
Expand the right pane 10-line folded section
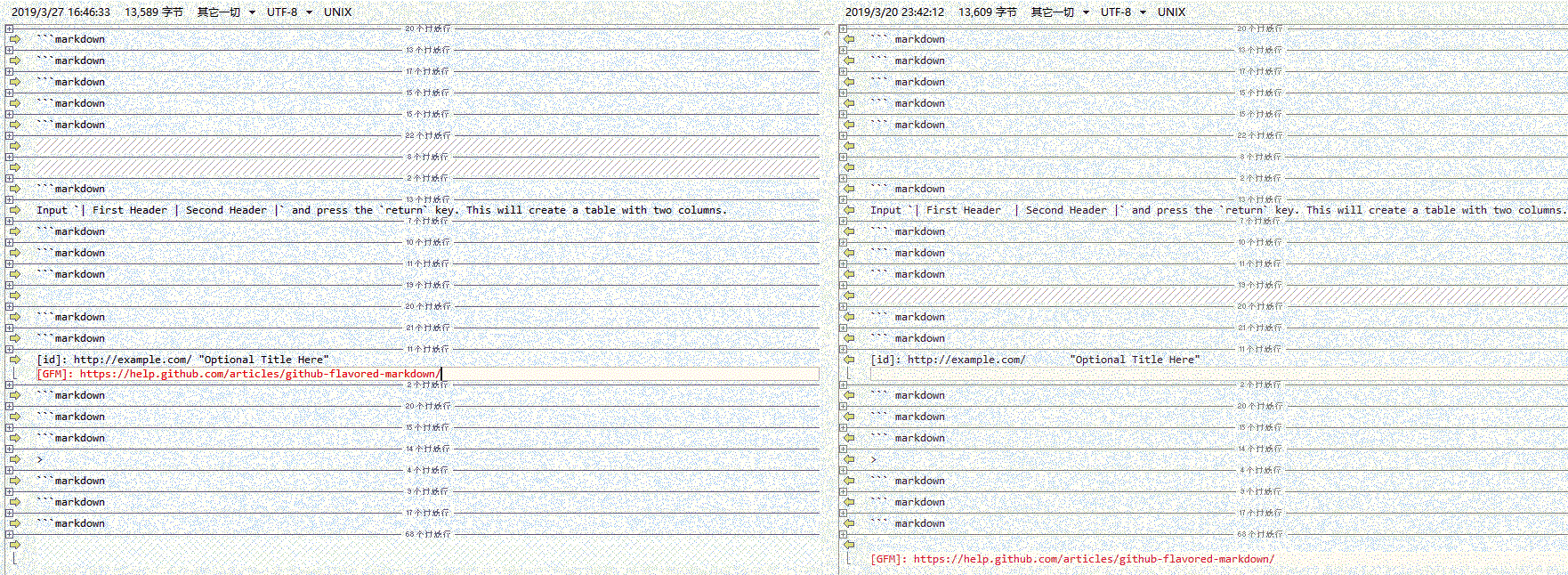(843, 242)
